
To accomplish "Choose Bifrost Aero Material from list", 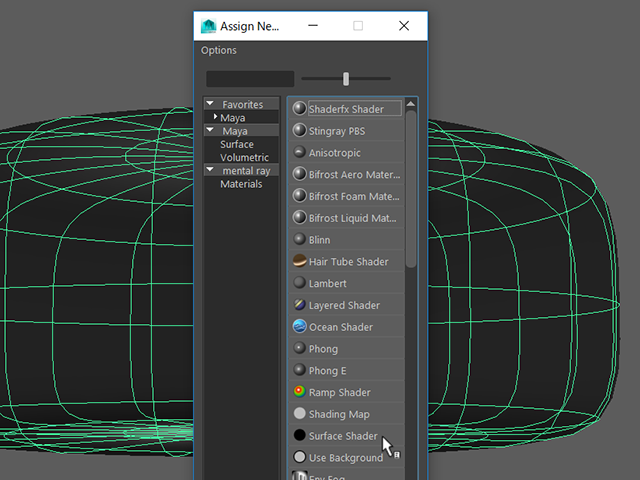I will [x=347, y=174].
